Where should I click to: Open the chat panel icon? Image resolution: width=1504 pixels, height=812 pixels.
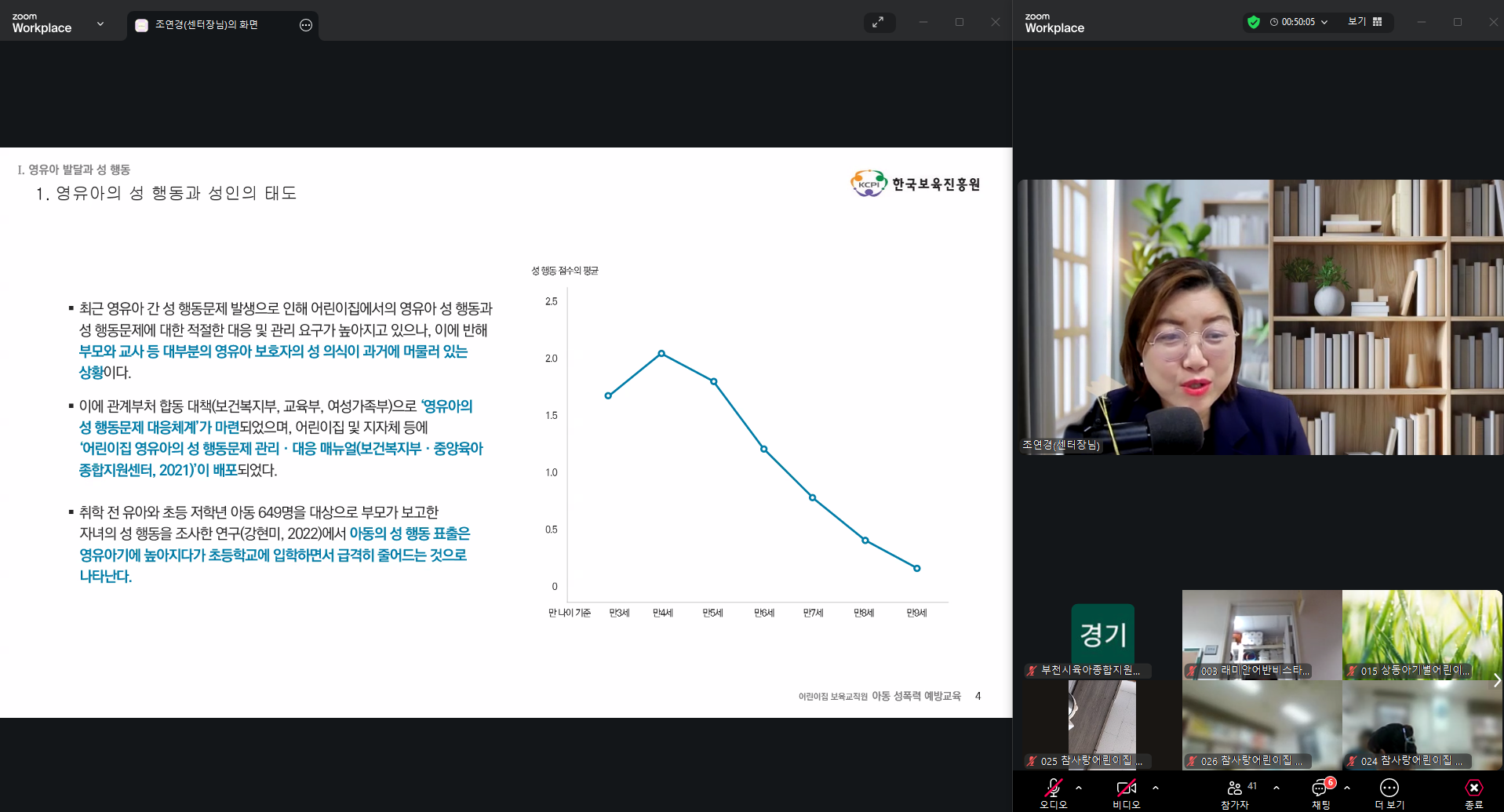tap(1320, 788)
